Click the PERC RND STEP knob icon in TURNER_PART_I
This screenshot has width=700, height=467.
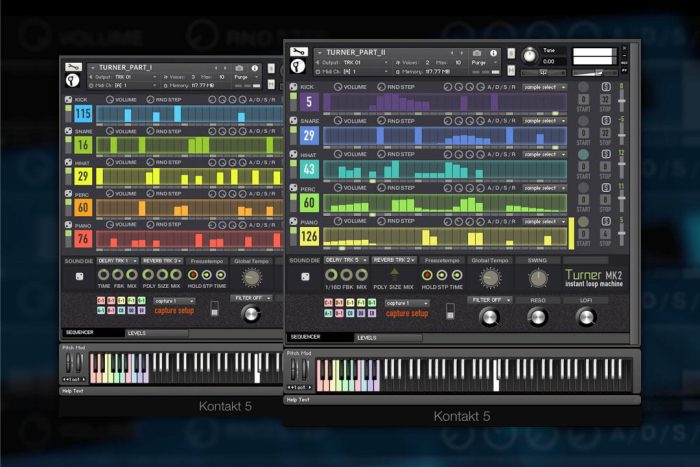[150, 193]
